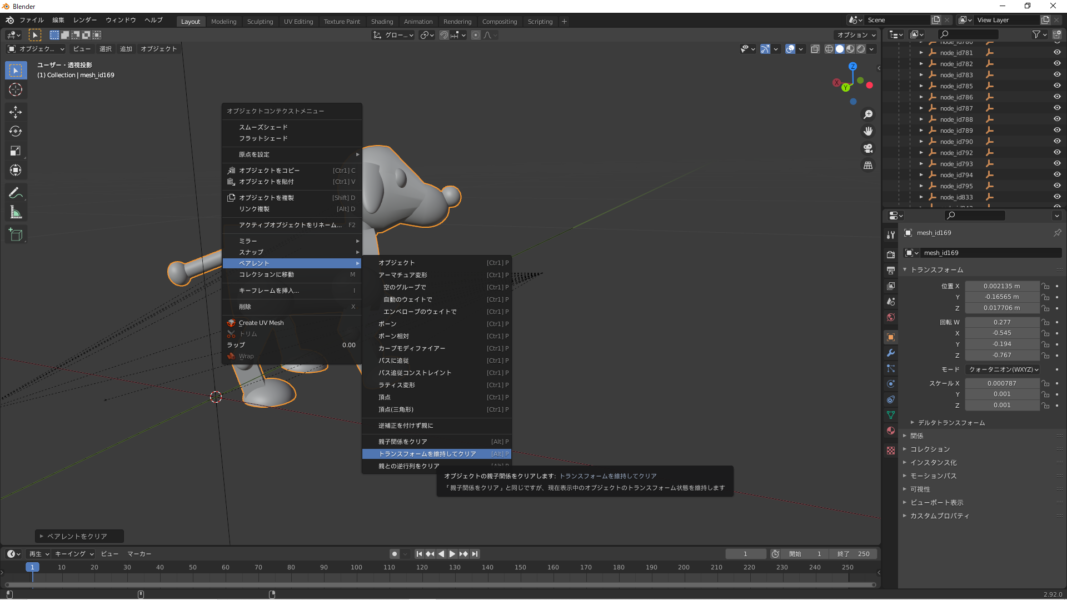This screenshot has height=600, width=1067.
Task: Click the 位置 Z value field
Action: point(1002,308)
